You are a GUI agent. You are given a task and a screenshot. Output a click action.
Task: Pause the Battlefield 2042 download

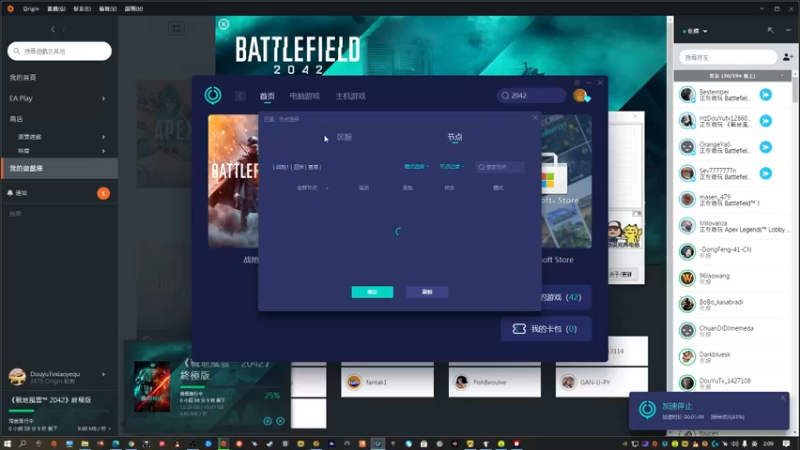pyautogui.click(x=267, y=421)
